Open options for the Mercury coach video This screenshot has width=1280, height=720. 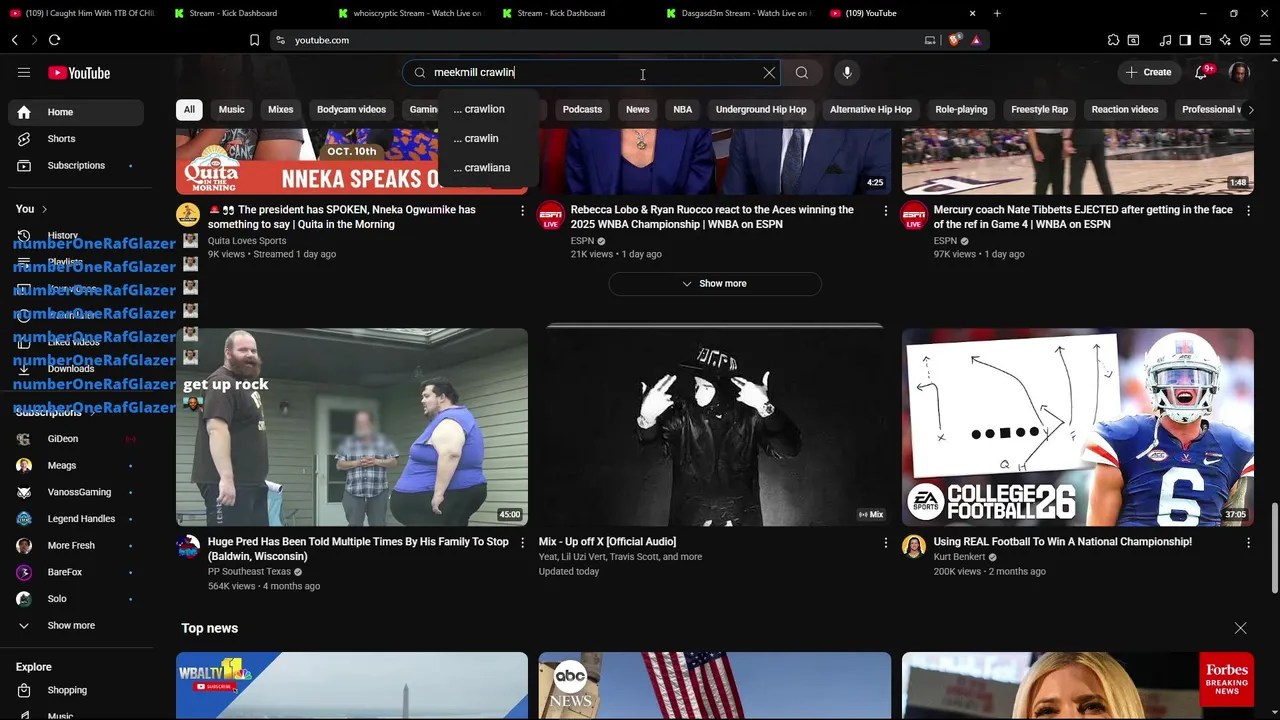1248,211
